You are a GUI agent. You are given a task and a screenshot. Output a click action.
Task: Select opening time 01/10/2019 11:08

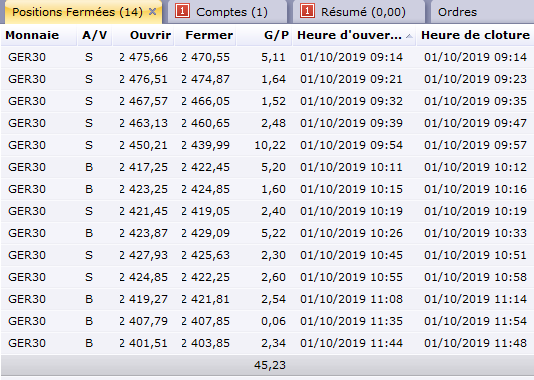click(351, 299)
